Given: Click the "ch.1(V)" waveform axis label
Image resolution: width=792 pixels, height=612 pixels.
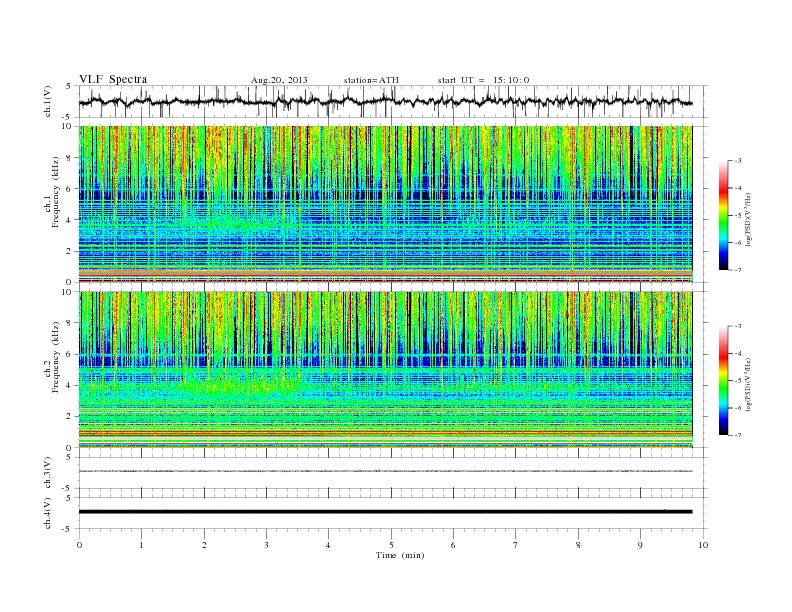Looking at the screenshot, I should 48,101.
